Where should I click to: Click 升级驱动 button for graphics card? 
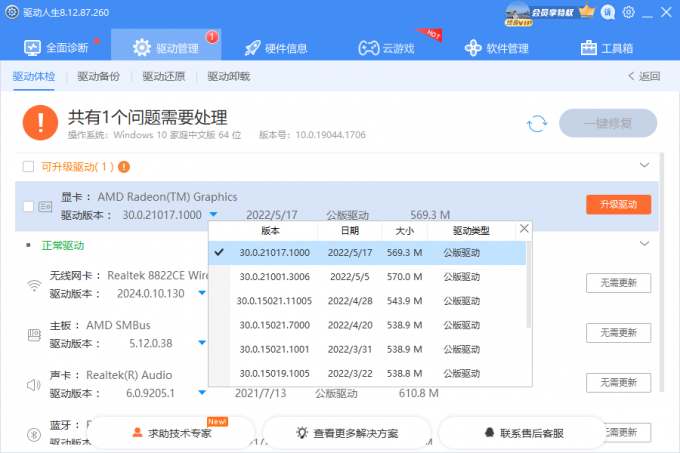click(618, 205)
